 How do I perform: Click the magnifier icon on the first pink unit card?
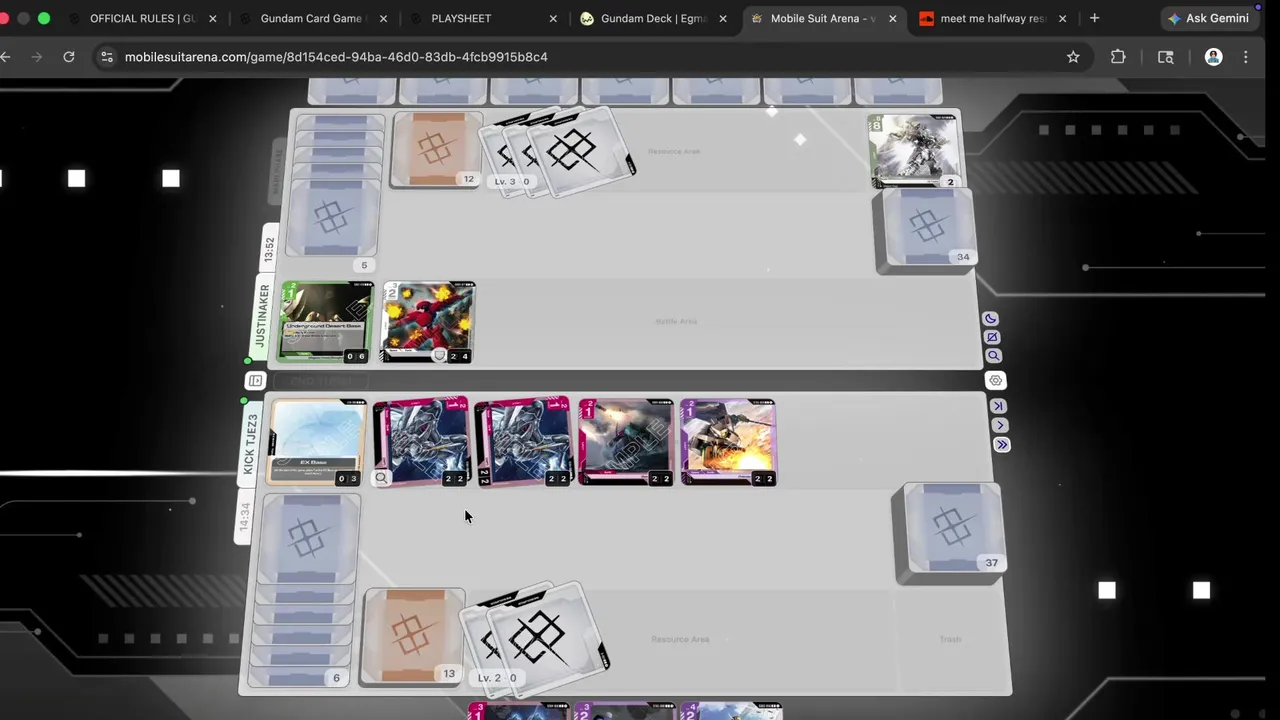[x=381, y=478]
